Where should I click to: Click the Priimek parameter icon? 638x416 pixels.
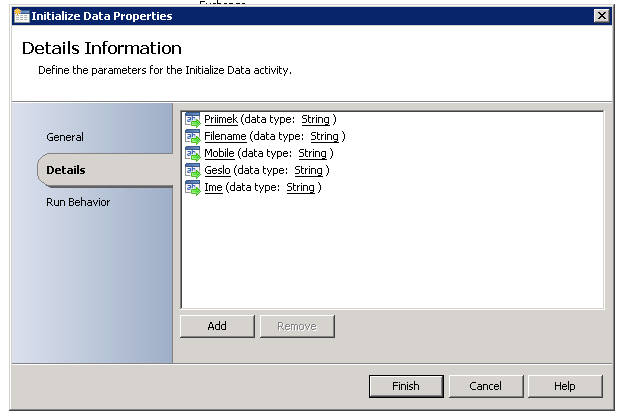pos(192,120)
